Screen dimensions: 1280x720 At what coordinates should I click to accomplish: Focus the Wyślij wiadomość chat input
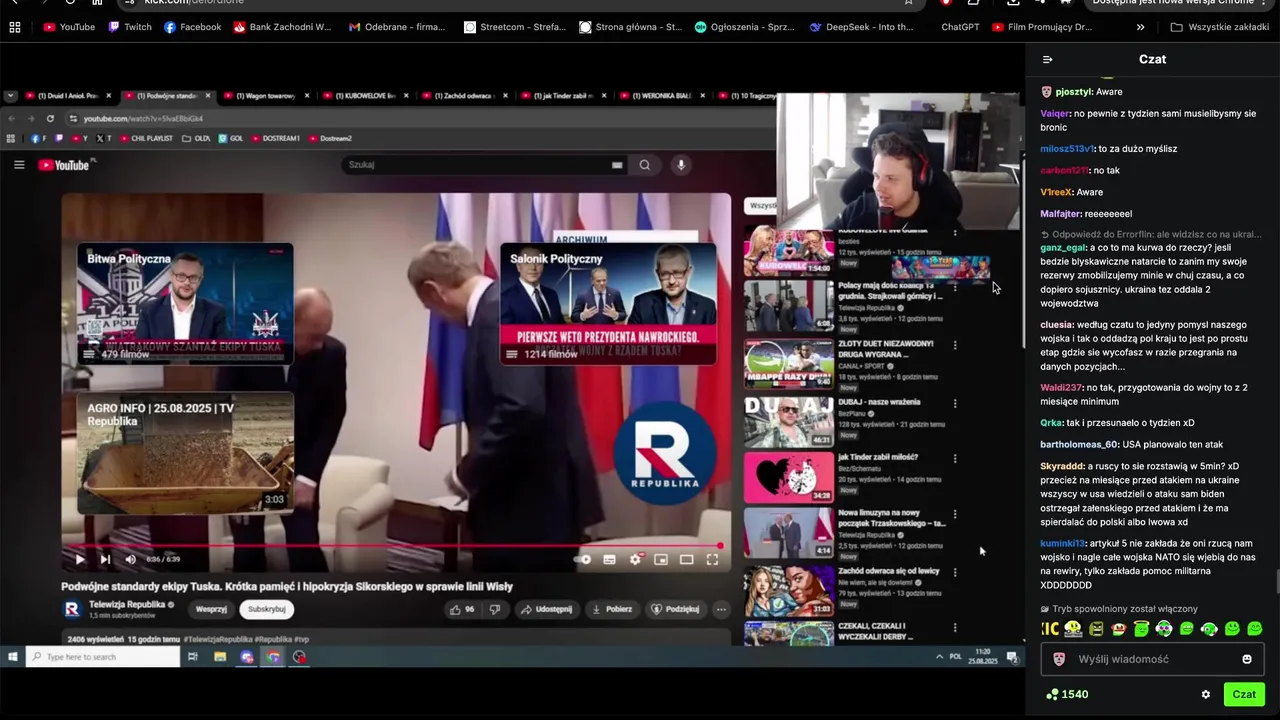coord(1153,659)
